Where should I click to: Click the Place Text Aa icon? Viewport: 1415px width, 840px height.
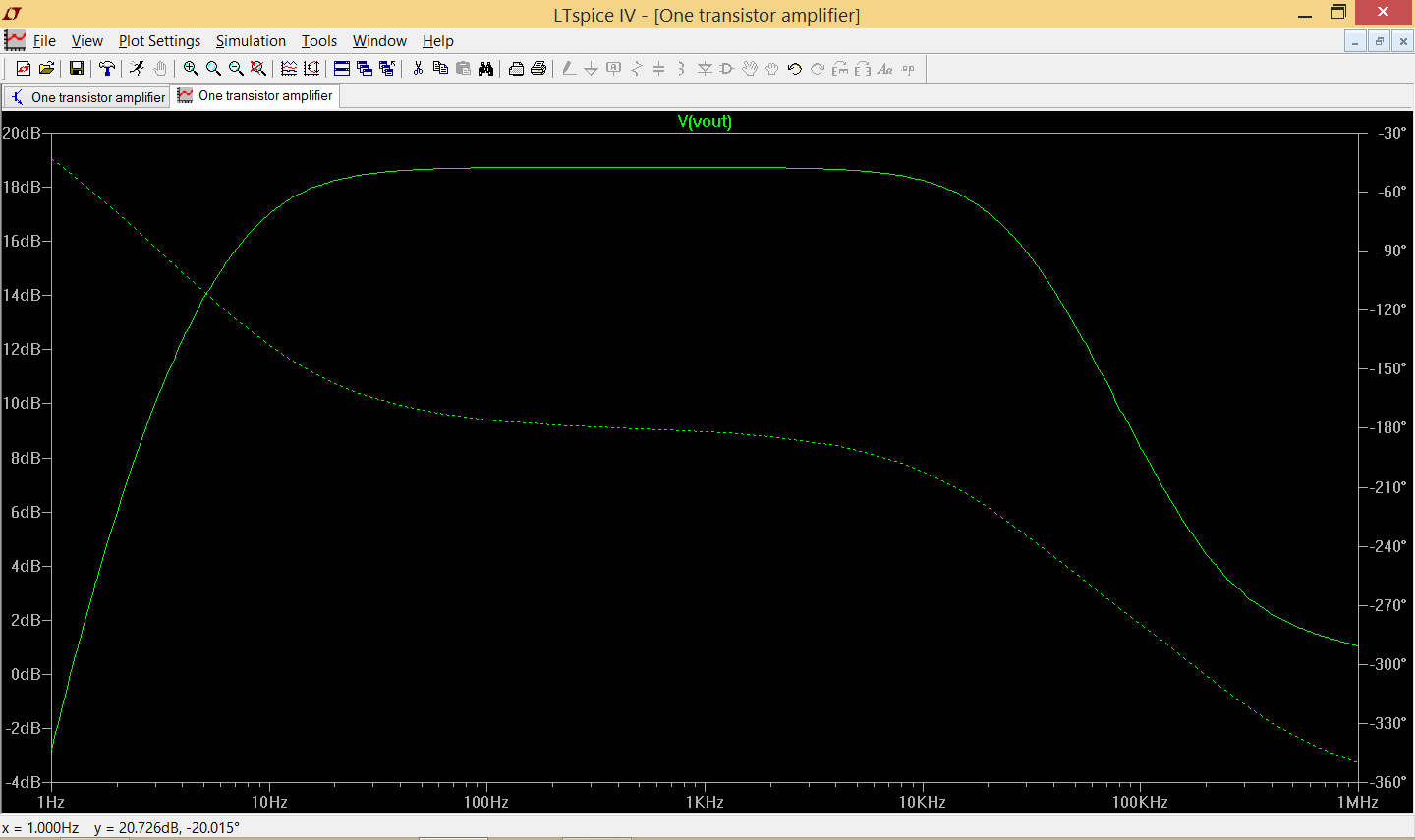[885, 68]
